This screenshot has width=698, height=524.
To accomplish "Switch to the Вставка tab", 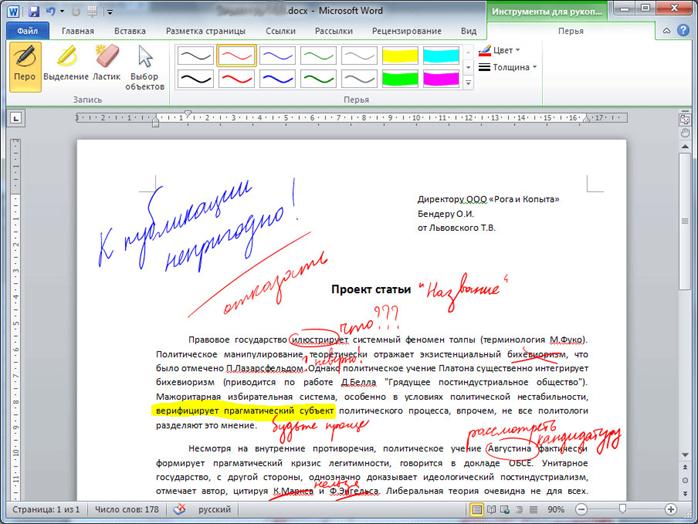I will click(x=130, y=31).
